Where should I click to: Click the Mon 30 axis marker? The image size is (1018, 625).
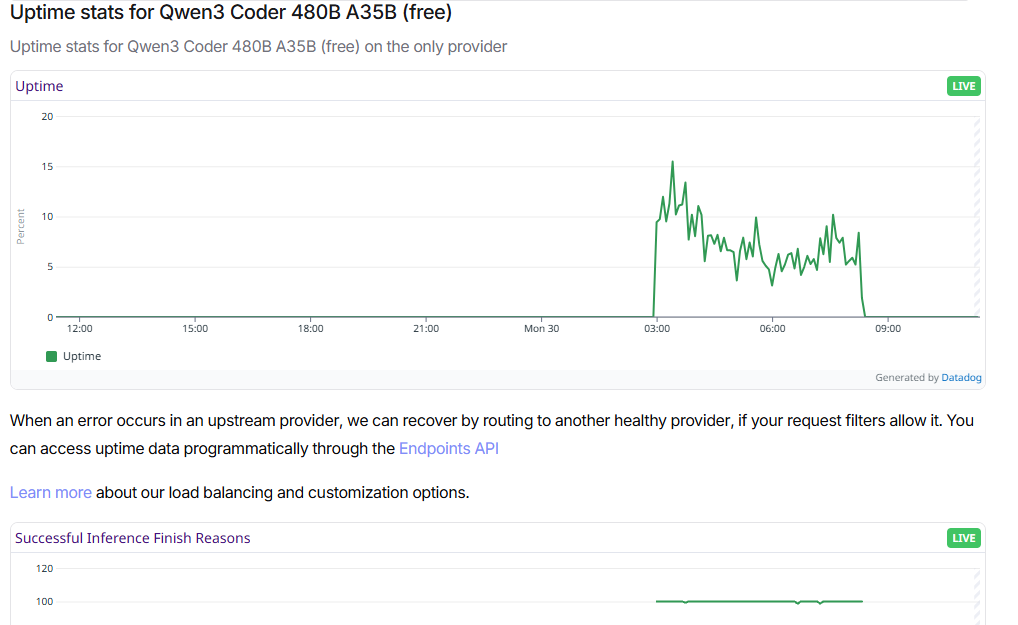pos(541,328)
